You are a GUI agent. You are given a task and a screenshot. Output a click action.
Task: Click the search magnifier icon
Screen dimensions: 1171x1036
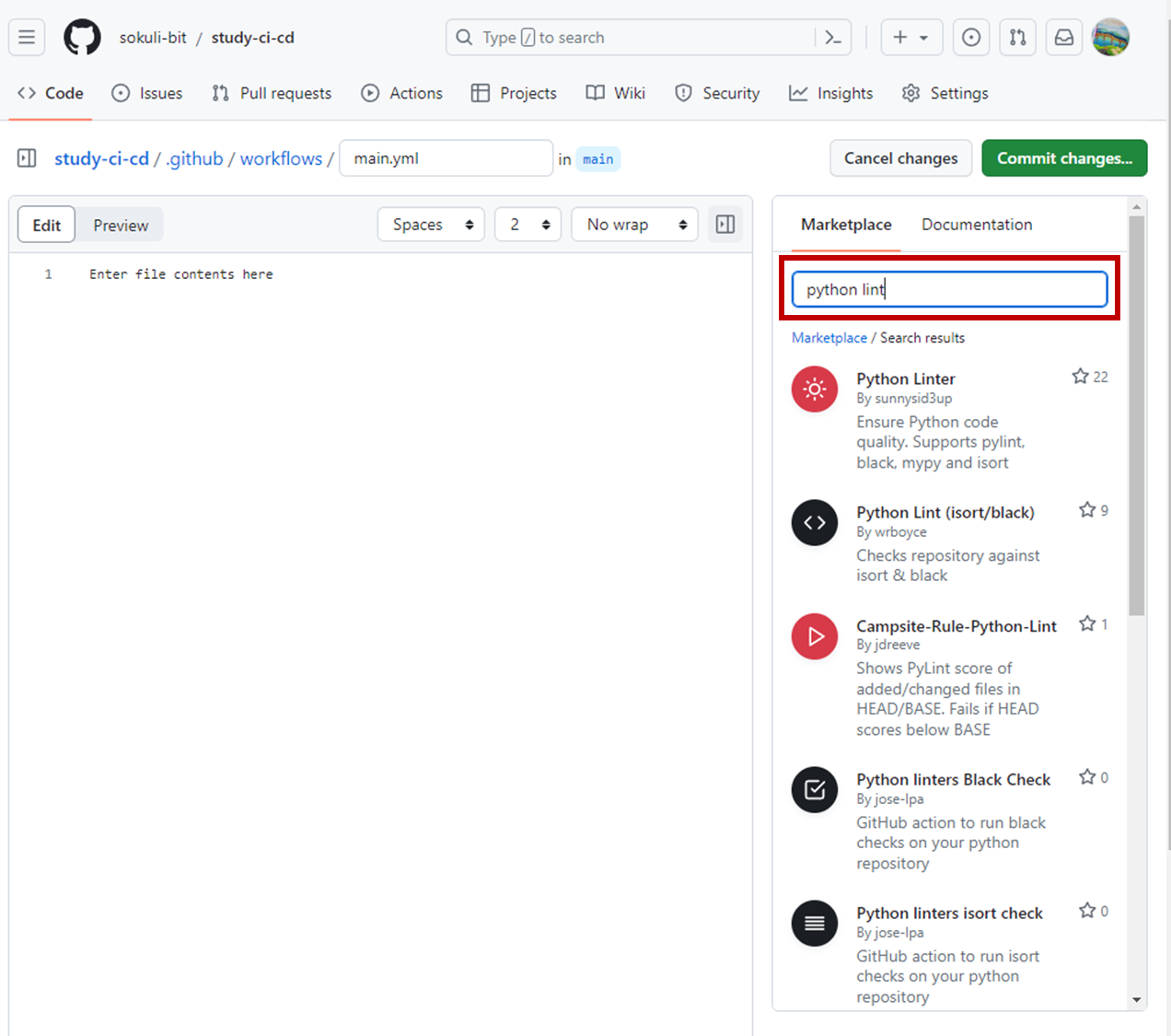(x=465, y=38)
